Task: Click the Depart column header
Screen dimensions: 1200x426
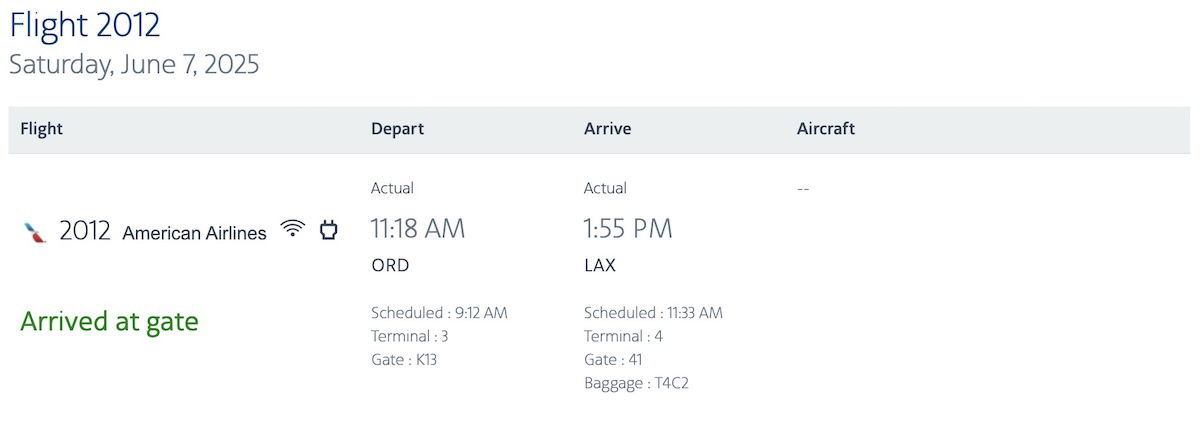Action: [397, 129]
